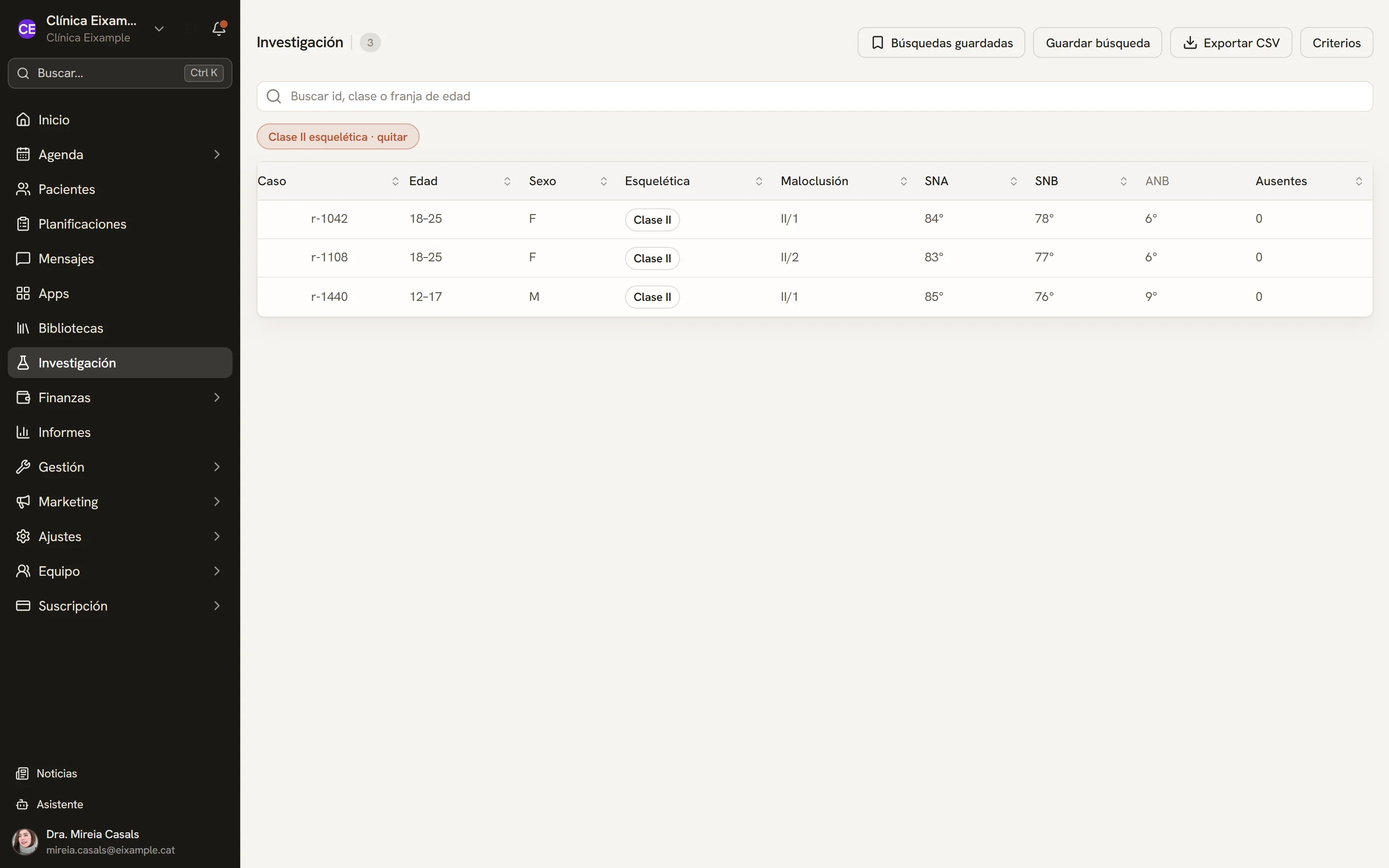Click the Asistente robot icon
Screen dimensions: 1389x868
pyautogui.click(x=22, y=804)
